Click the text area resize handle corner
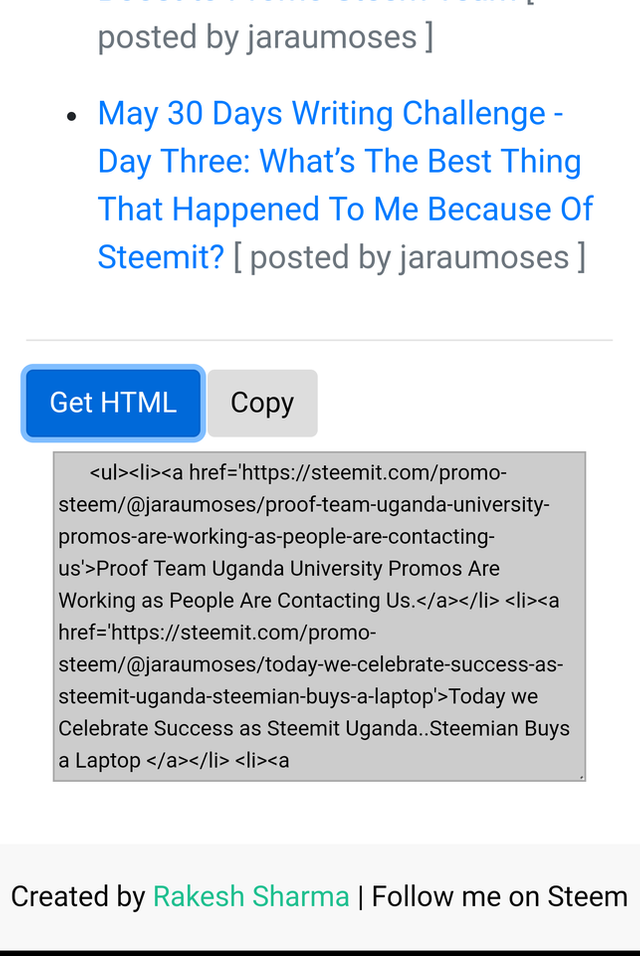The width and height of the screenshot is (640, 956). pyautogui.click(x=581, y=776)
